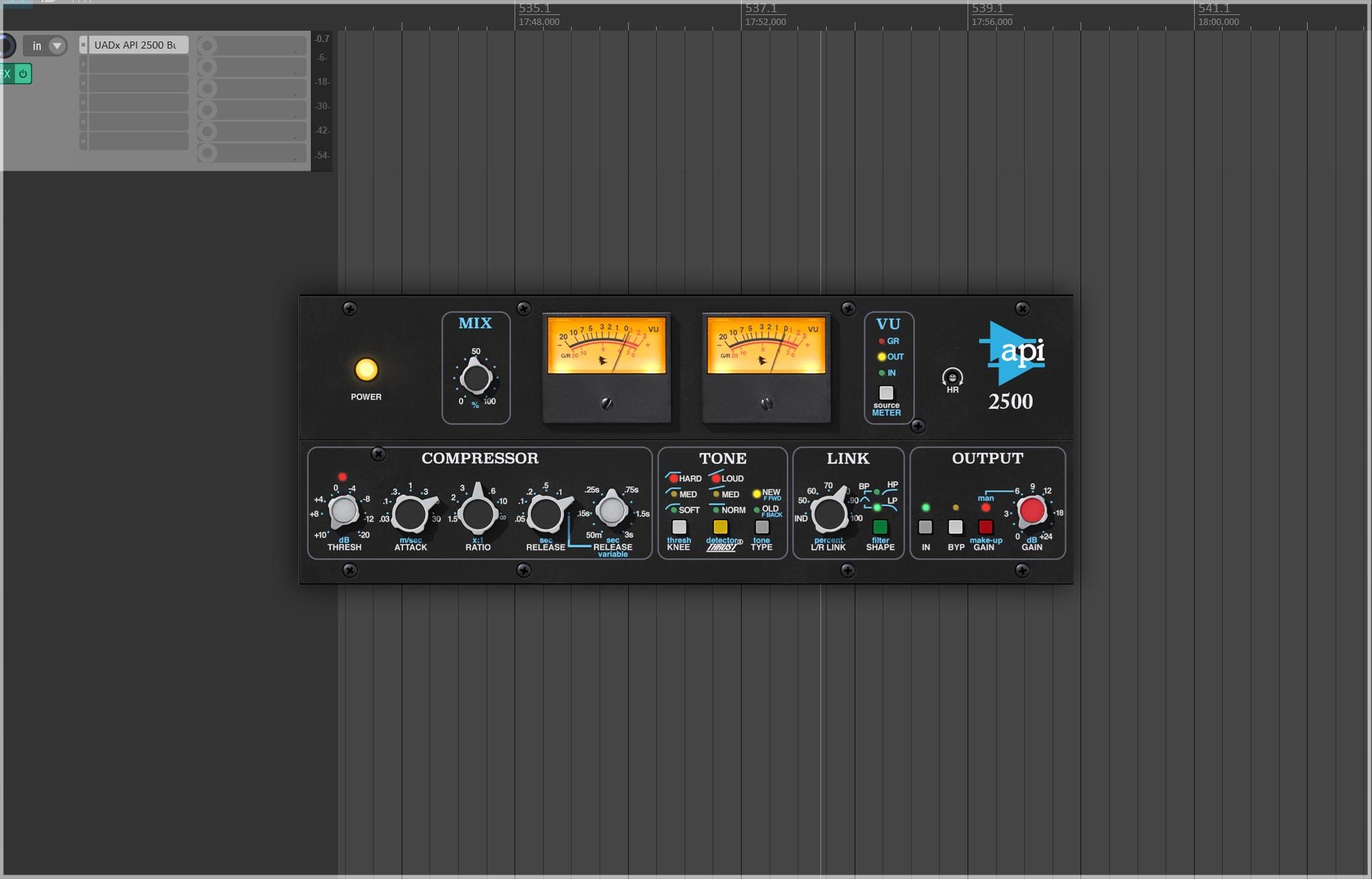The image size is (1372, 879).
Task: Toggle the yellow detector THRUST button
Action: coord(720,527)
